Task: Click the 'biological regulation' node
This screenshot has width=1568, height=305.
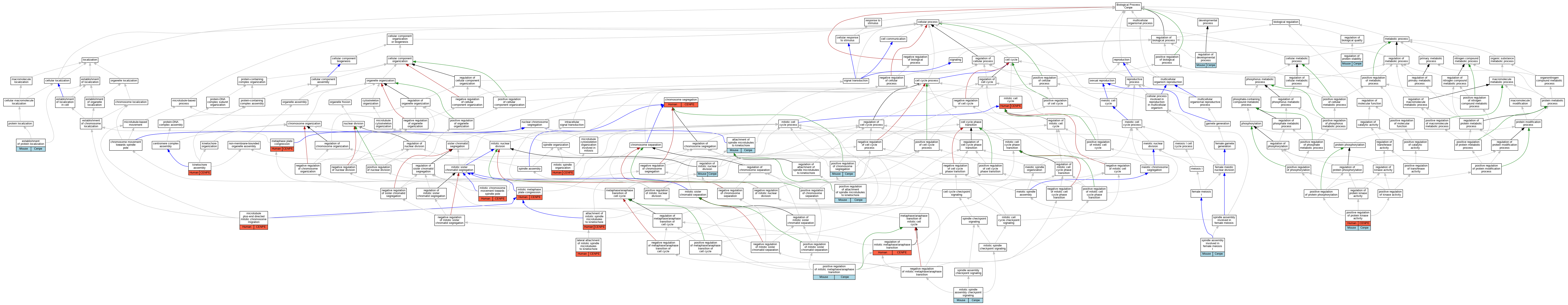Action: (x=1286, y=22)
